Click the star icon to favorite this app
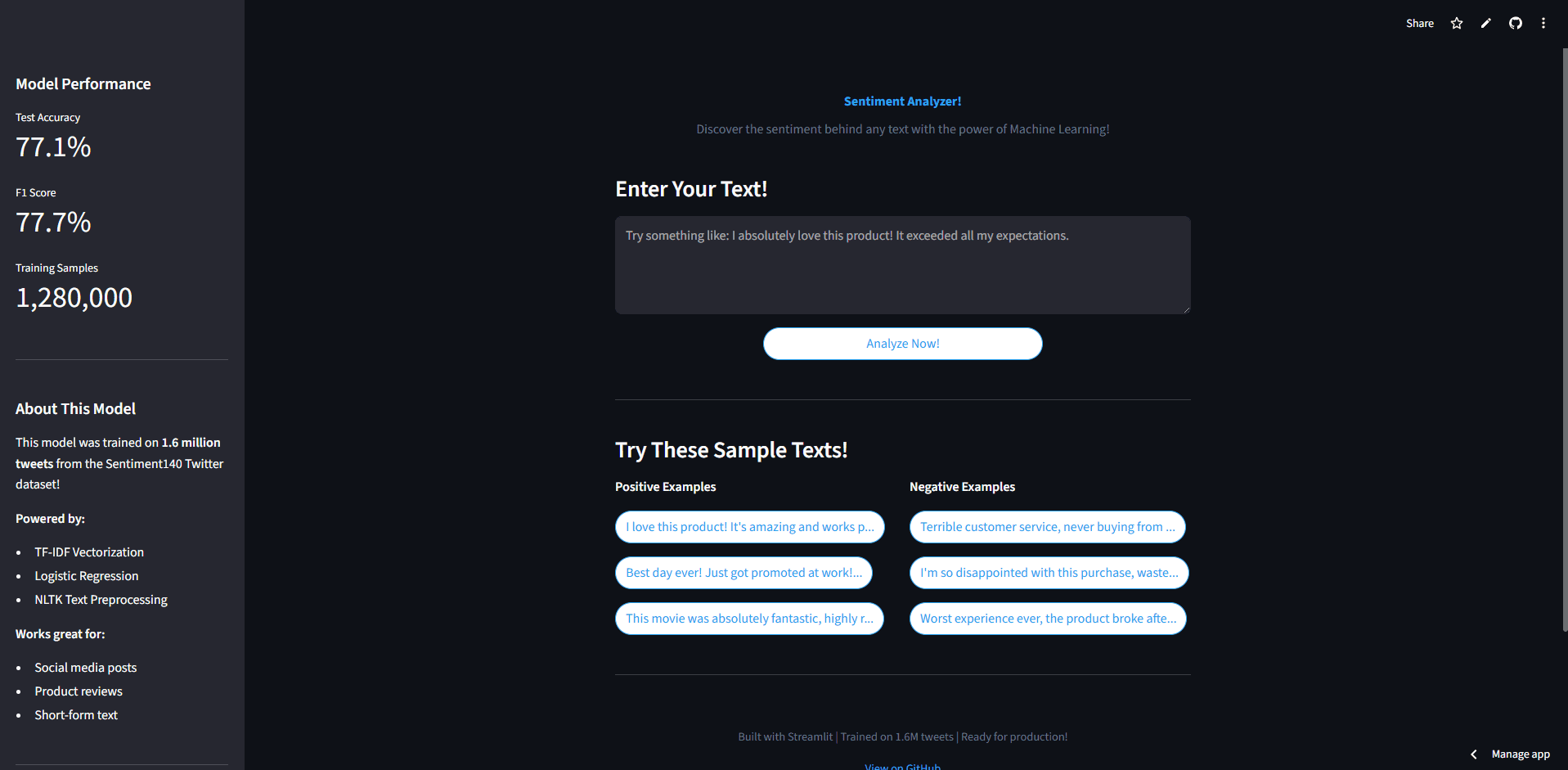The width and height of the screenshot is (1568, 770). tap(1457, 23)
